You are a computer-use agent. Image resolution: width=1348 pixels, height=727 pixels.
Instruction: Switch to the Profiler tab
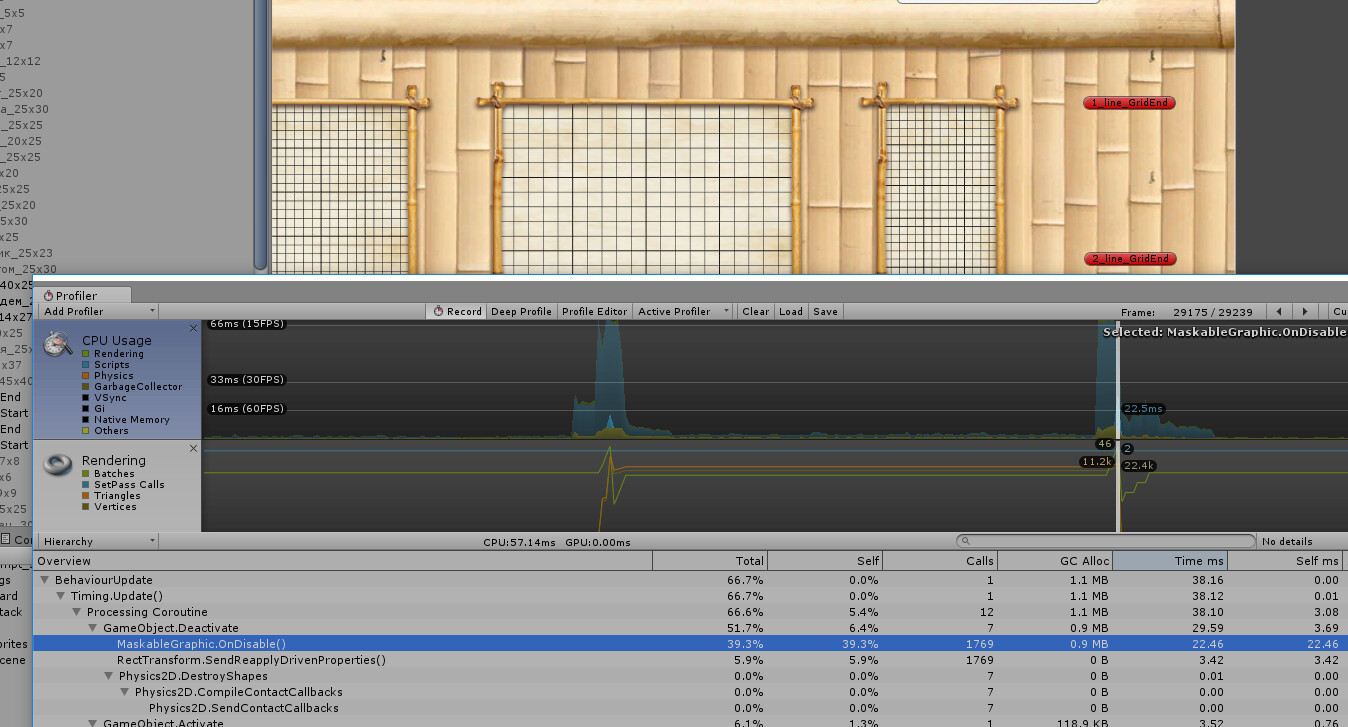pos(85,295)
